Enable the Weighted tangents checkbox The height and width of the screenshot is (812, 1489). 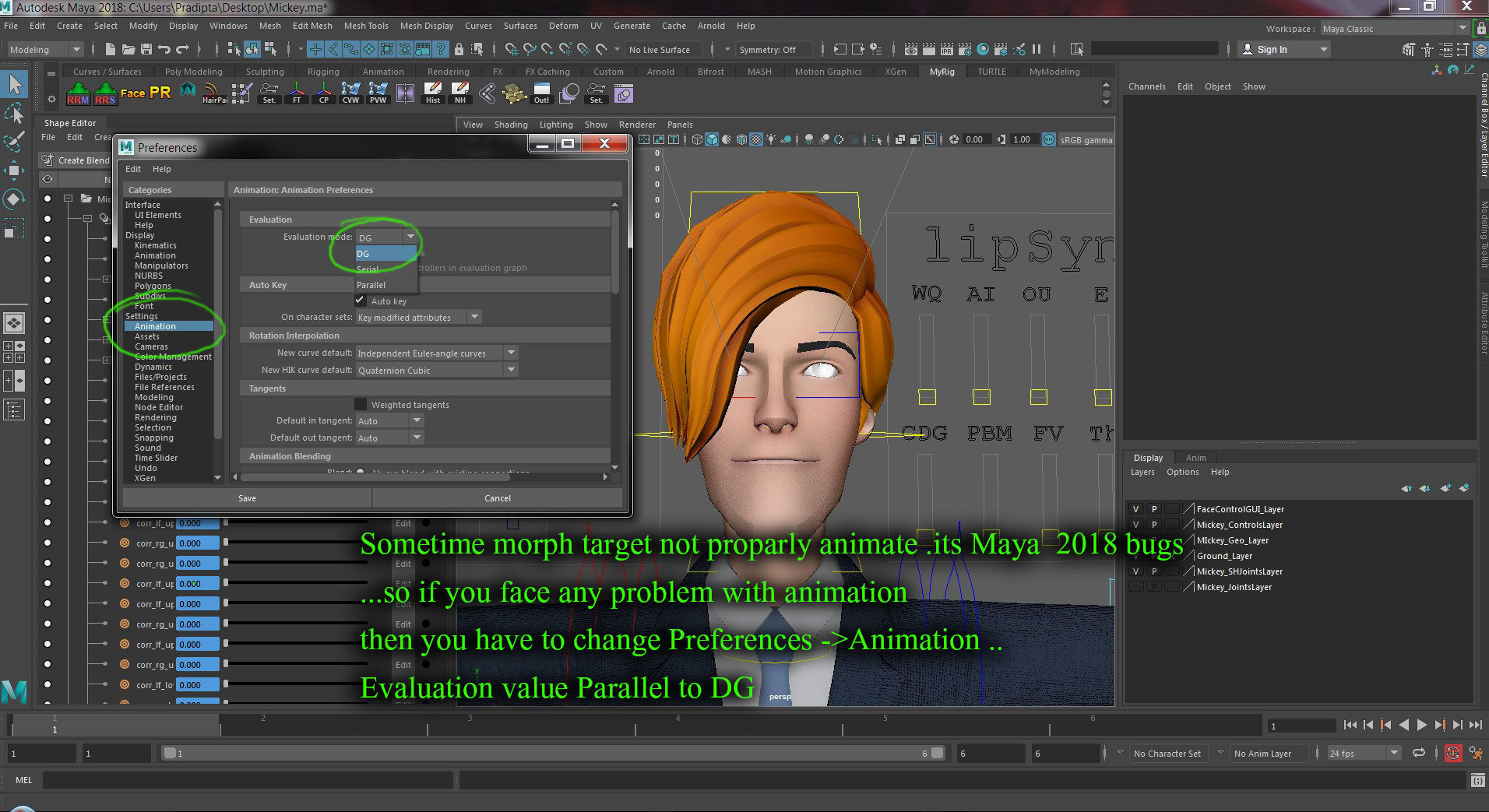tap(360, 404)
